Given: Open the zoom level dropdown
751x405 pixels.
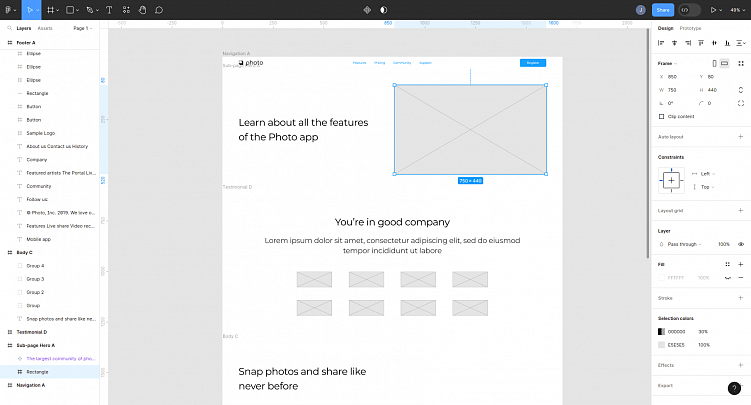Looking at the screenshot, I should (737, 10).
